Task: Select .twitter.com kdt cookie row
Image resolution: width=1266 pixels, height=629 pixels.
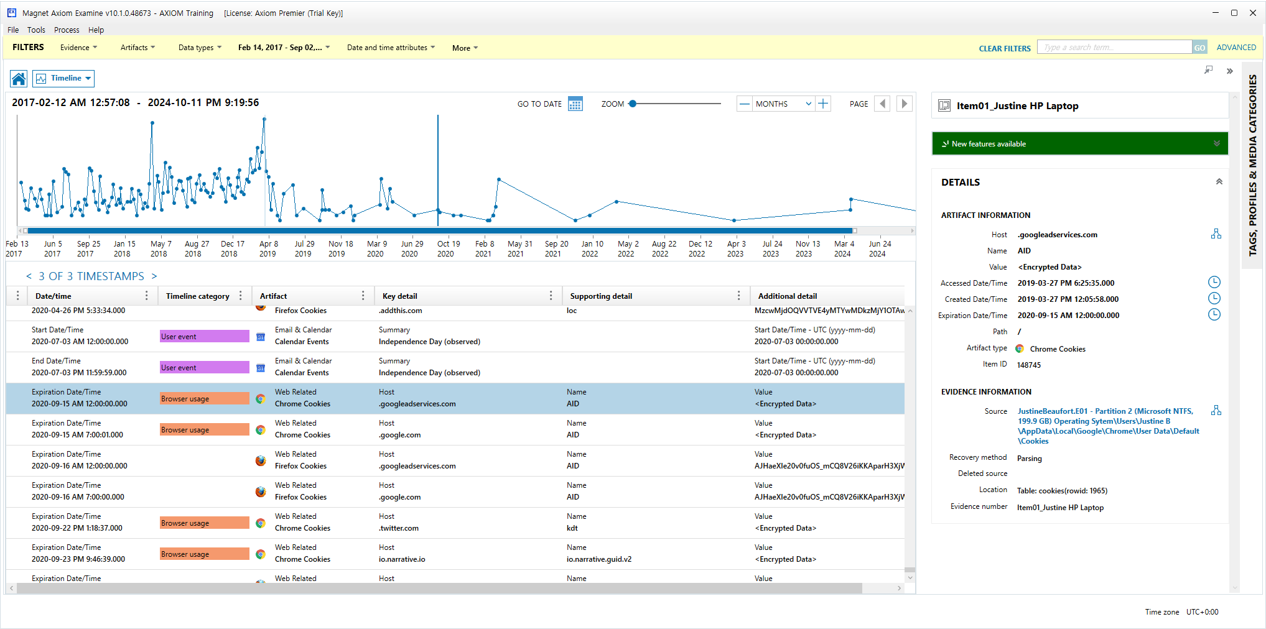Action: coord(455,522)
